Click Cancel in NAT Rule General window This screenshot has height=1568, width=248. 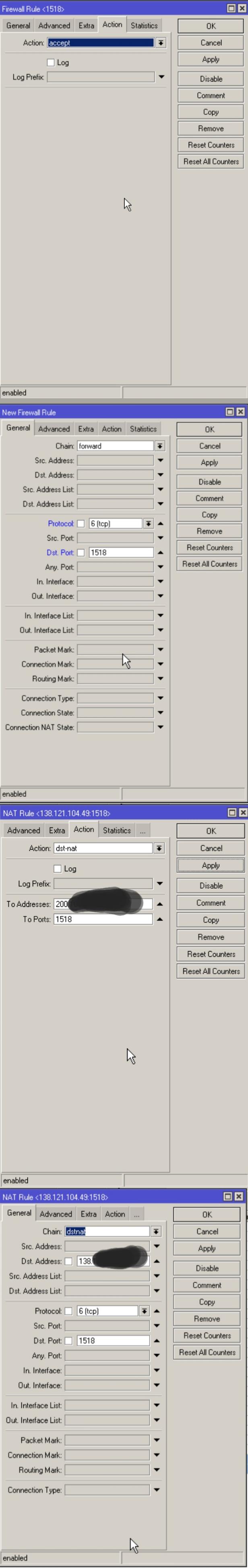point(207,1231)
